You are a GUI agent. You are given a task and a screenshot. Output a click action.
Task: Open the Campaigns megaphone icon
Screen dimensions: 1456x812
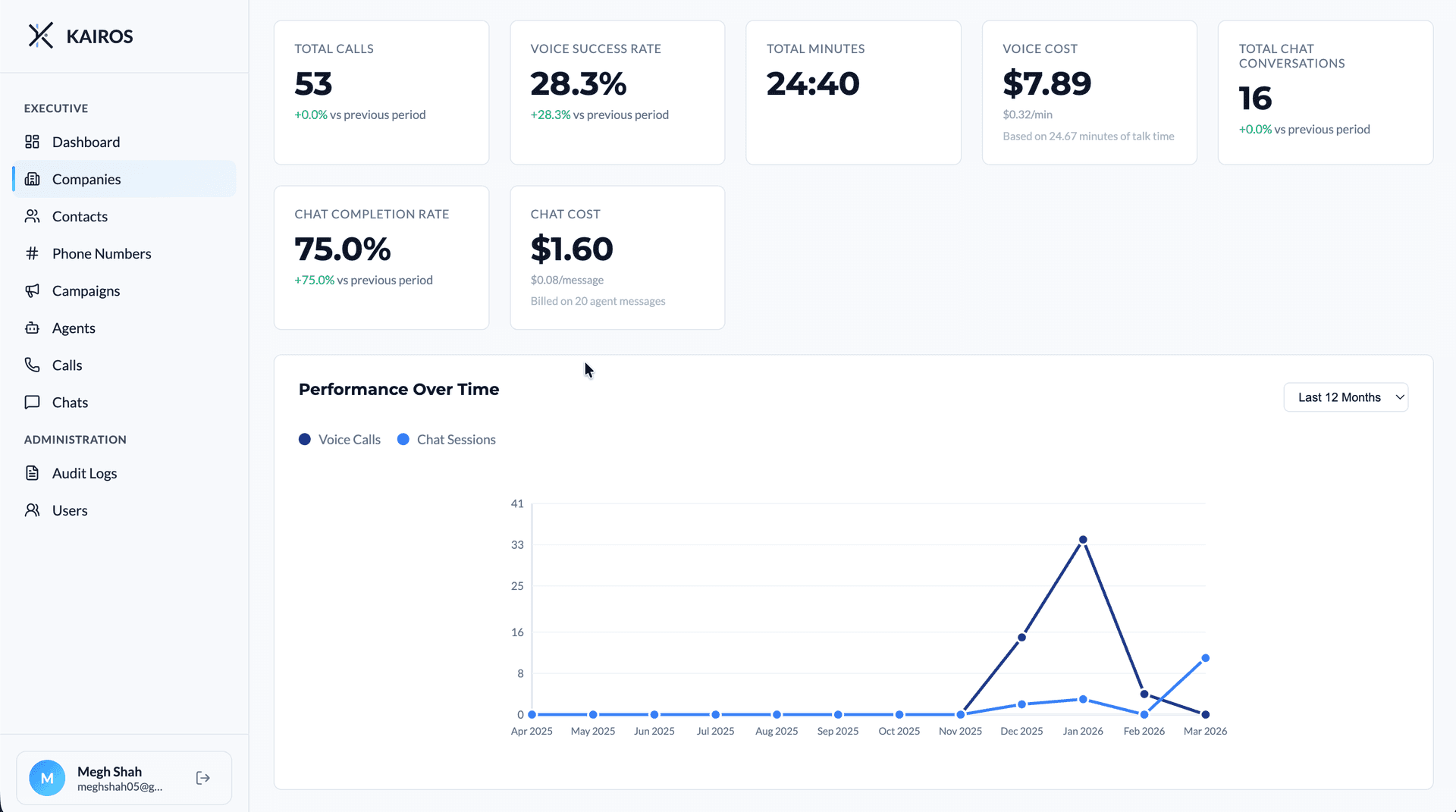click(x=33, y=290)
